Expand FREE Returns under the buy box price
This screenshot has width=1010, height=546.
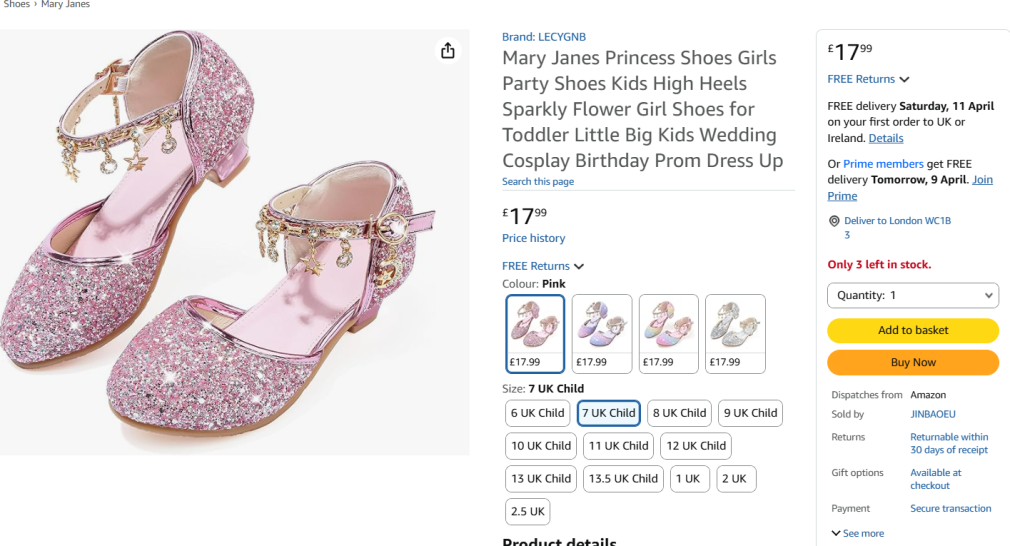tap(868, 79)
